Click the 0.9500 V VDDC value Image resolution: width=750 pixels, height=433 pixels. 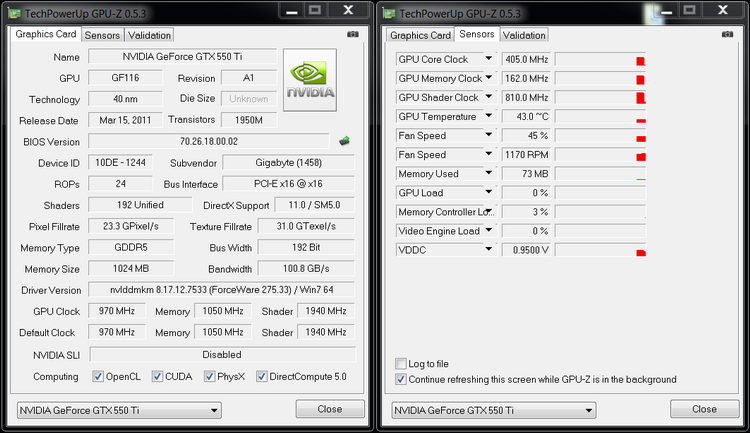click(x=526, y=250)
